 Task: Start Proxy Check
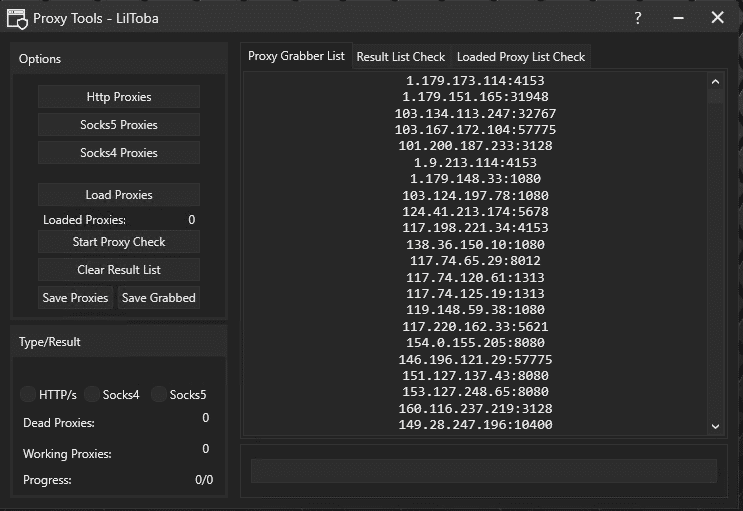coord(119,242)
